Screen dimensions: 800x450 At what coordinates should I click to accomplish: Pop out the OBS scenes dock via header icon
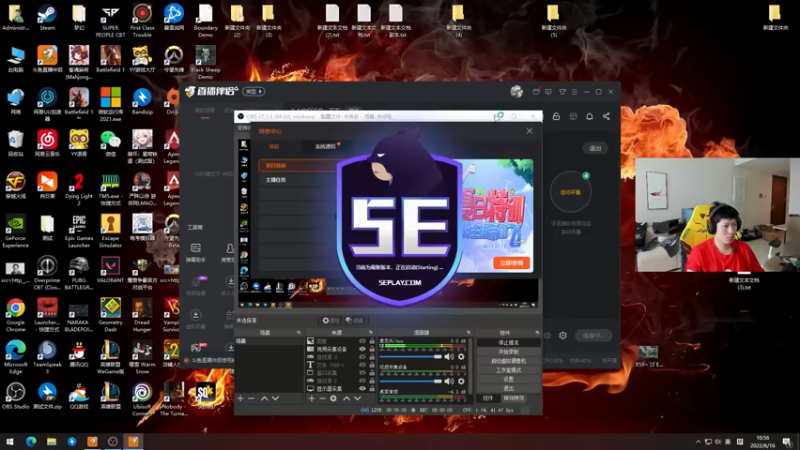pyautogui.click(x=299, y=333)
